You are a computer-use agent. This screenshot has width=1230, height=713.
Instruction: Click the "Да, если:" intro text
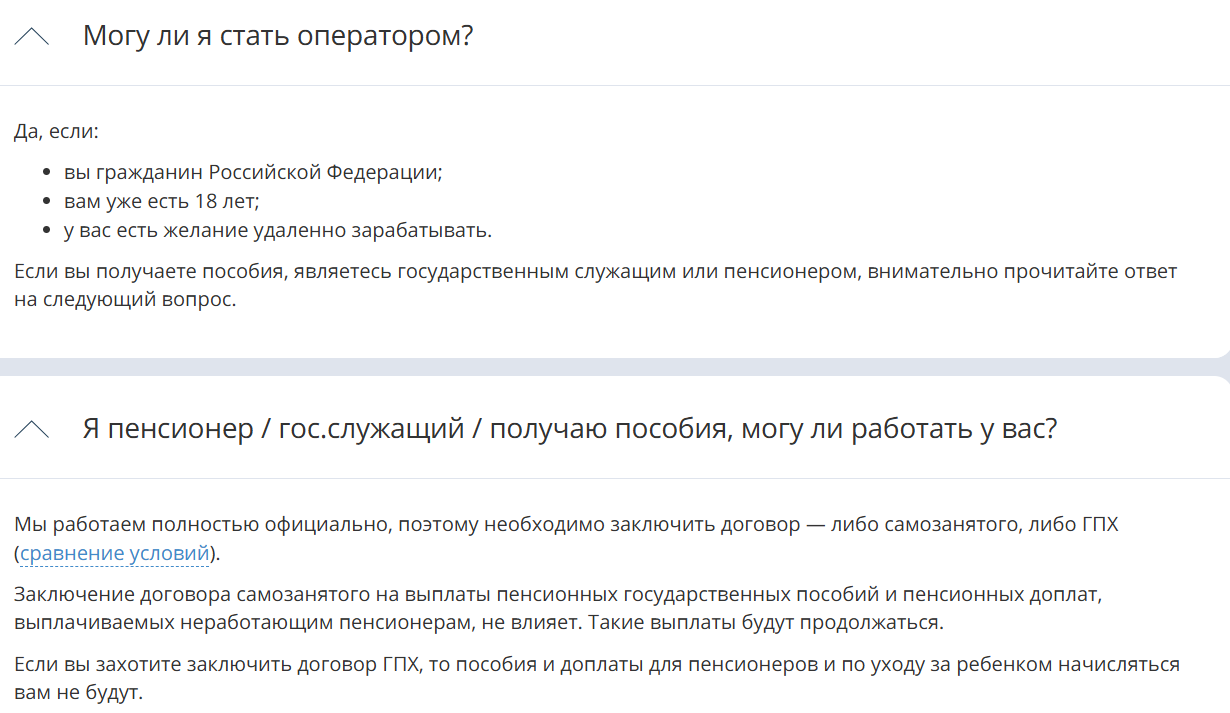coord(57,132)
